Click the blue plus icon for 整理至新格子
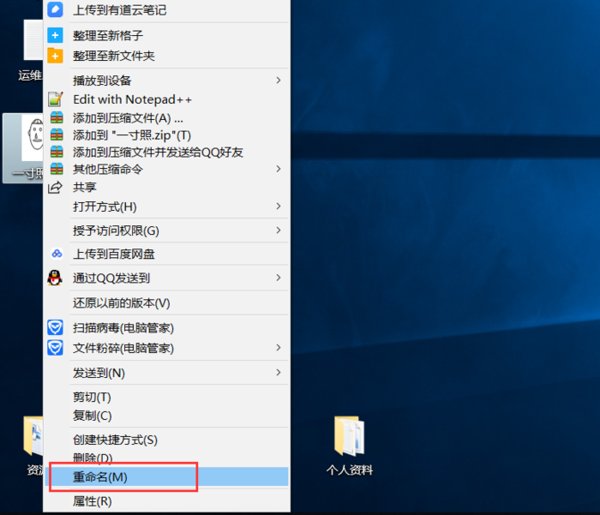The width and height of the screenshot is (600, 515). pyautogui.click(x=55, y=35)
